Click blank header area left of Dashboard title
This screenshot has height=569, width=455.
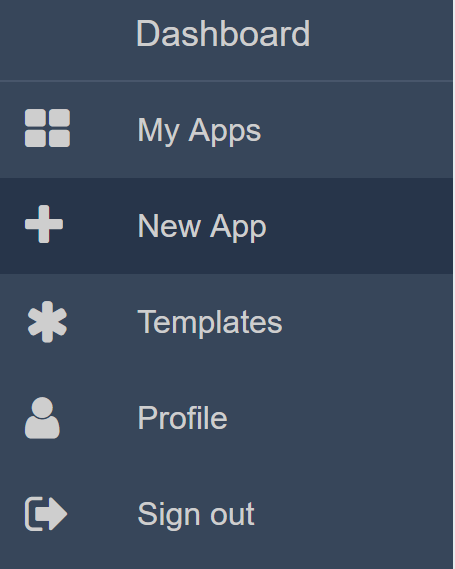click(65, 36)
